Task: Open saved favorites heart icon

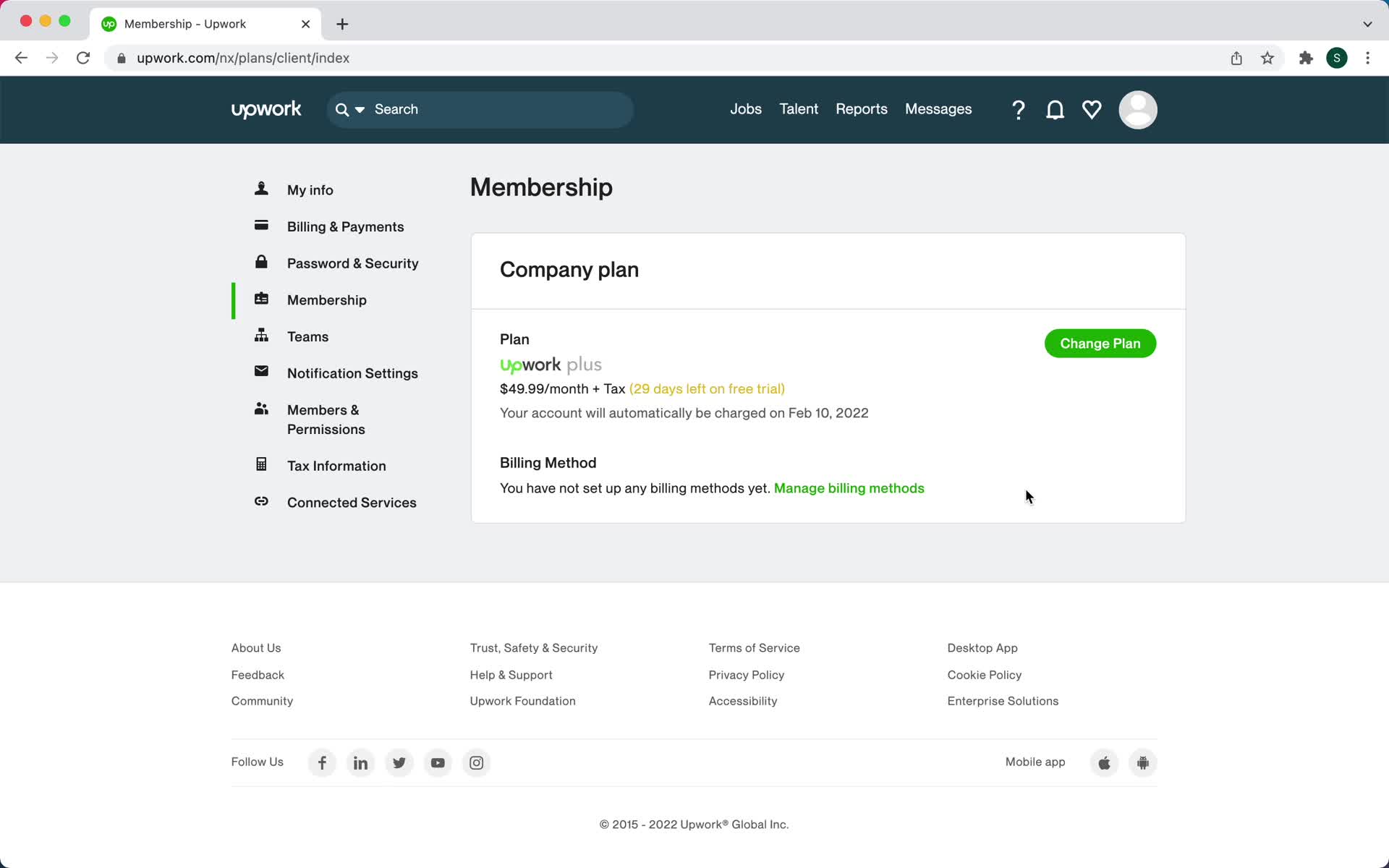Action: tap(1092, 110)
